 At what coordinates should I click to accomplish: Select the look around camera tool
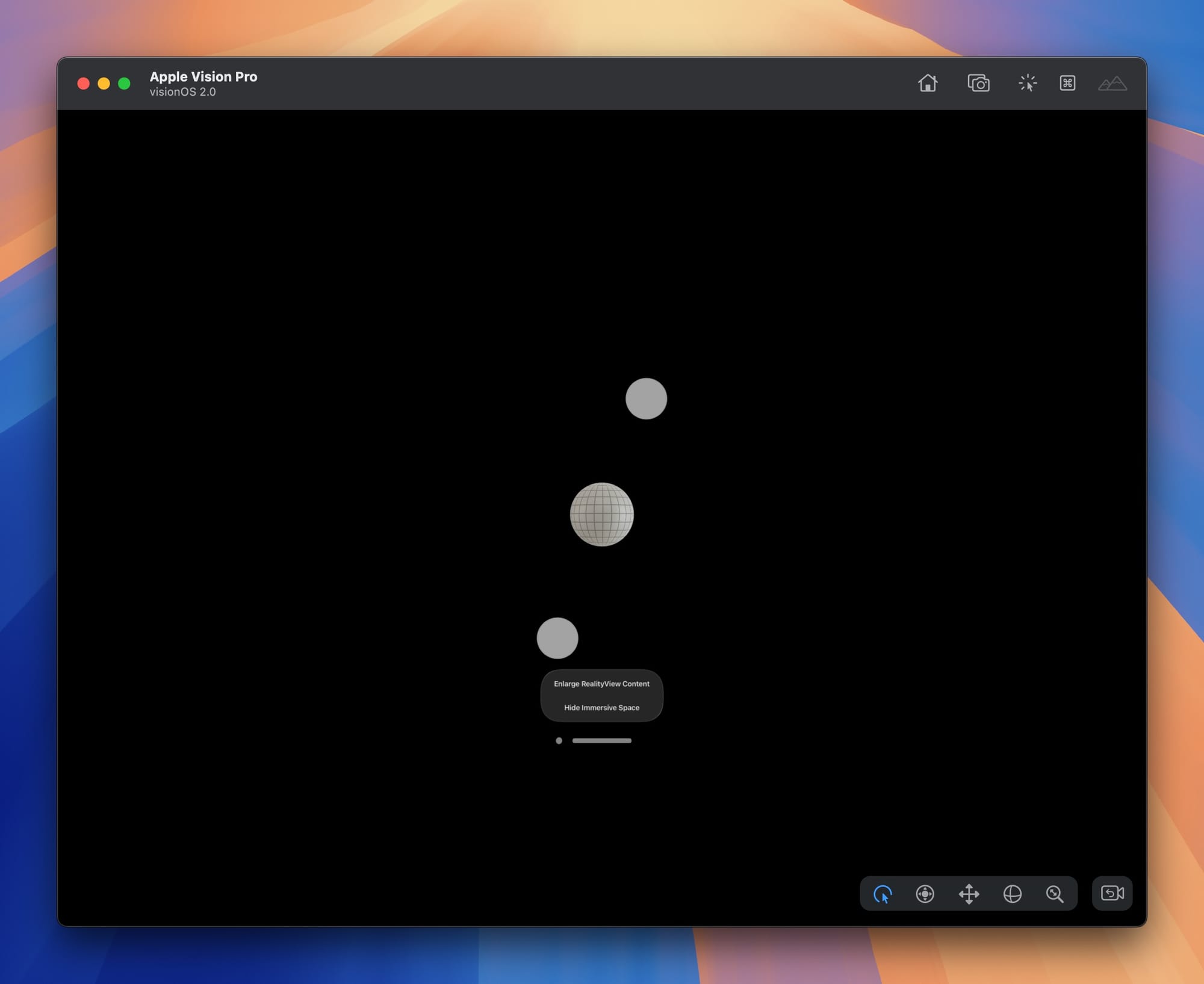click(925, 894)
